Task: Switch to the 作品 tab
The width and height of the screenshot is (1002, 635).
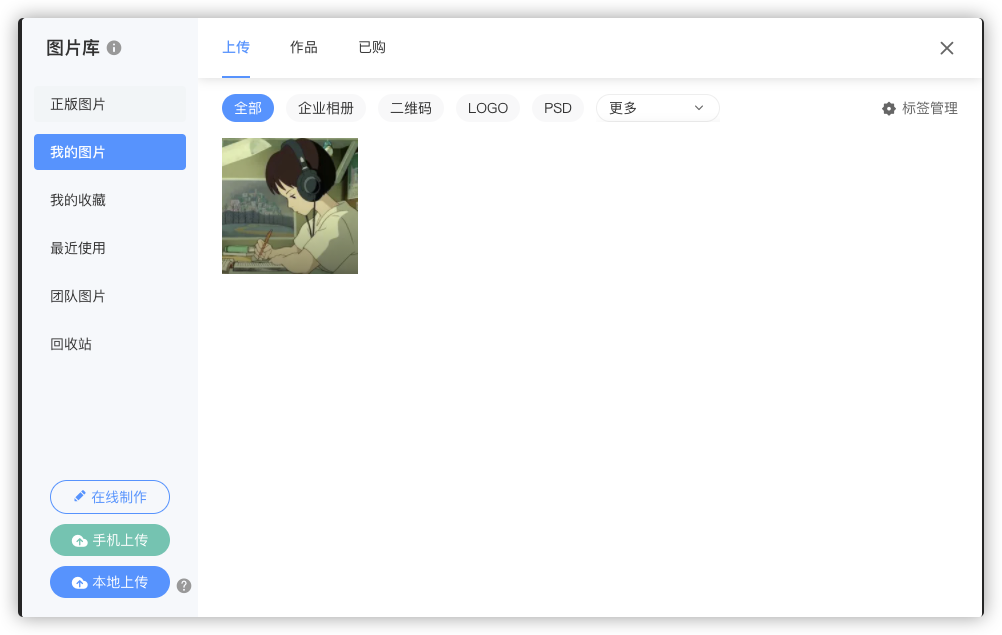Action: (303, 47)
